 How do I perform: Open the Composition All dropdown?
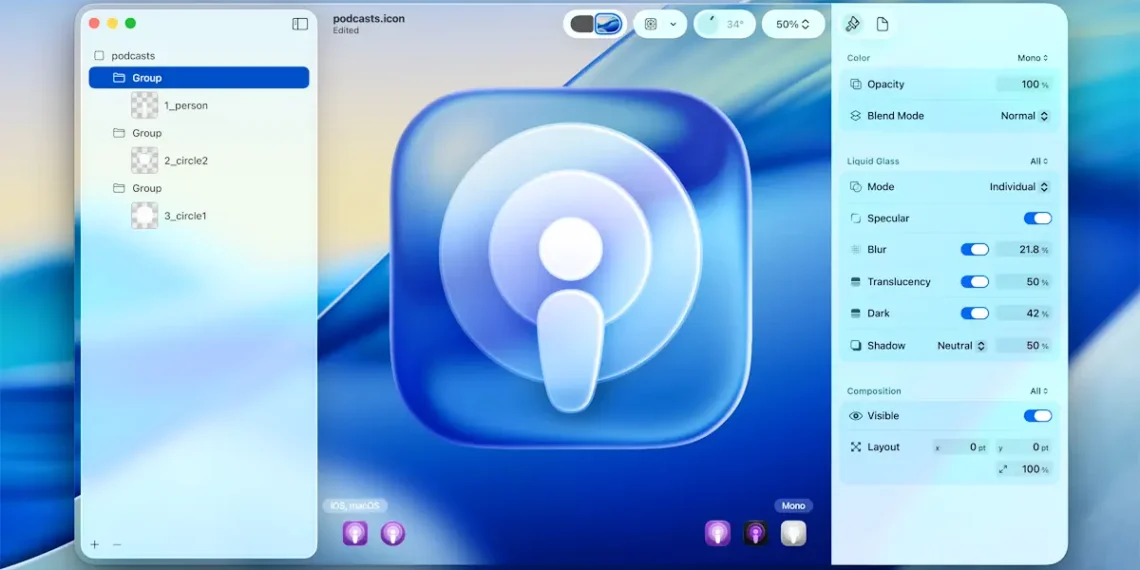click(x=1039, y=391)
